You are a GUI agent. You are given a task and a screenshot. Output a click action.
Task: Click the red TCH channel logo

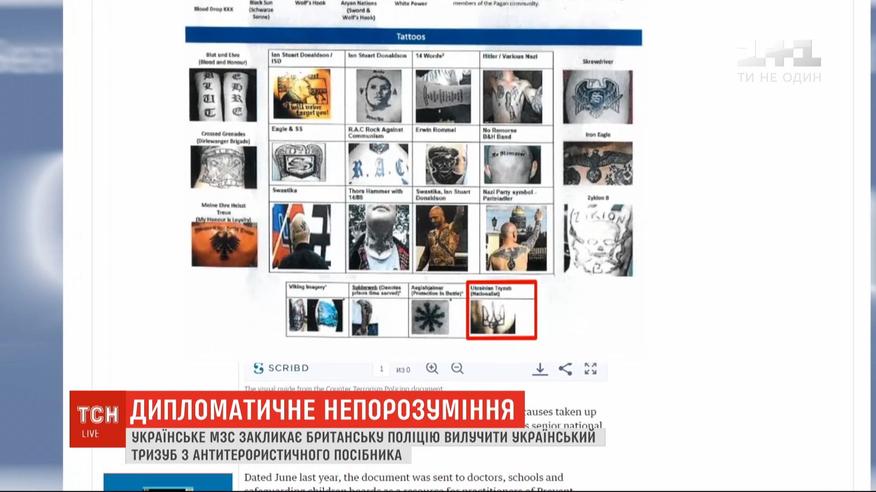(97, 416)
